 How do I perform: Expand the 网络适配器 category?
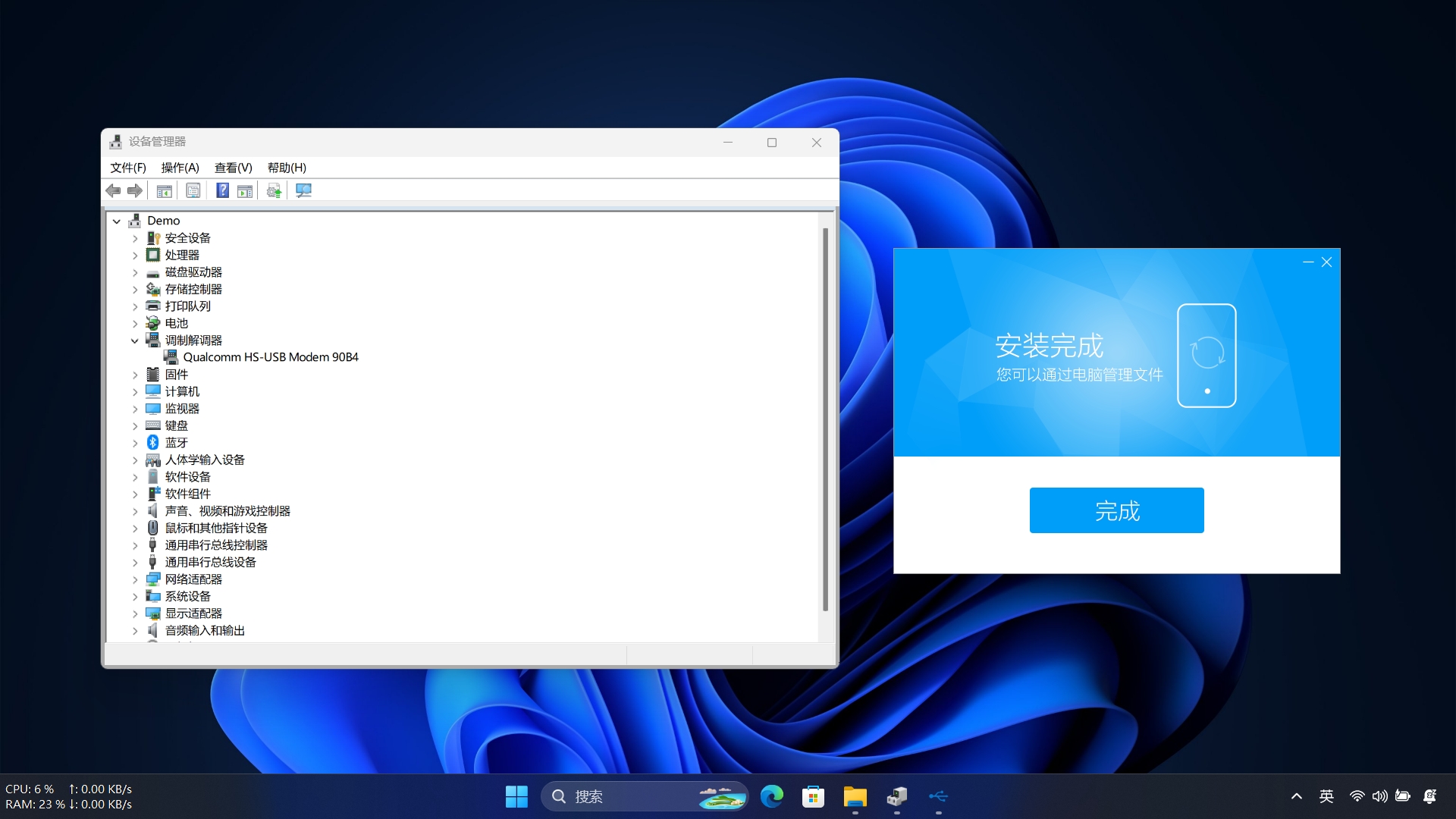point(135,579)
